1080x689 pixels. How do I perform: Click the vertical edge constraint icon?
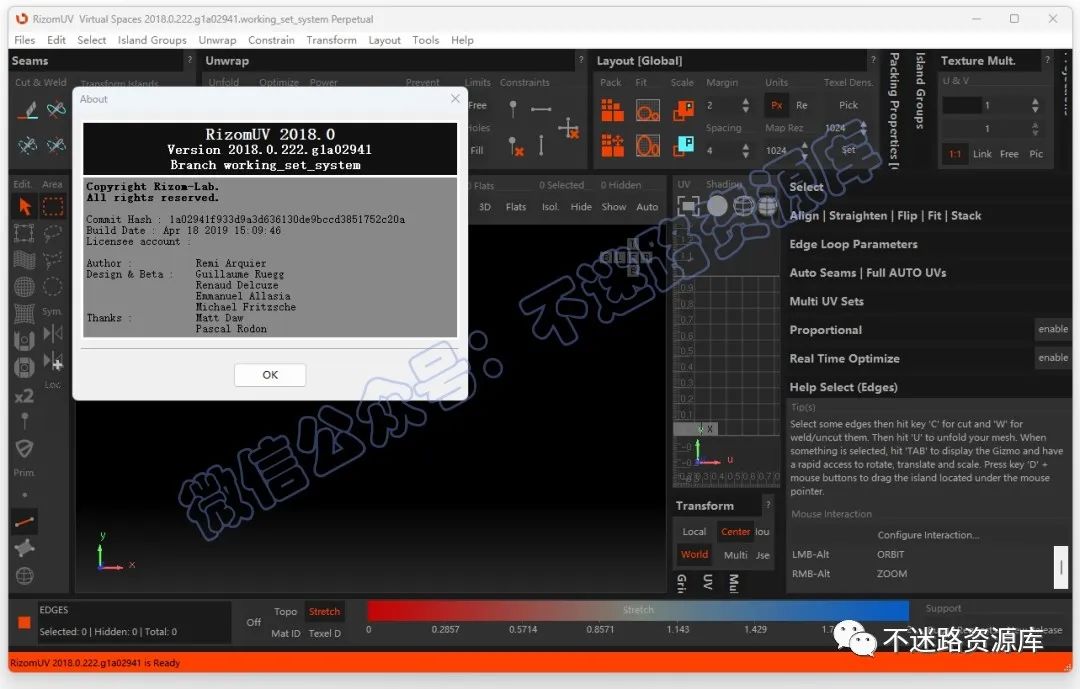(541, 145)
